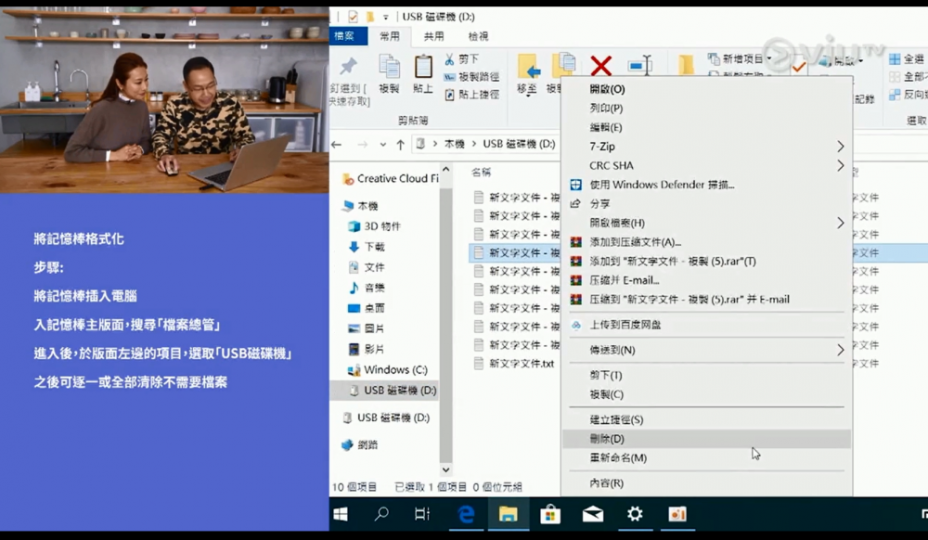Click the properties icon in title bar toolbar
Viewport: 928px width, 540px height.
click(353, 17)
